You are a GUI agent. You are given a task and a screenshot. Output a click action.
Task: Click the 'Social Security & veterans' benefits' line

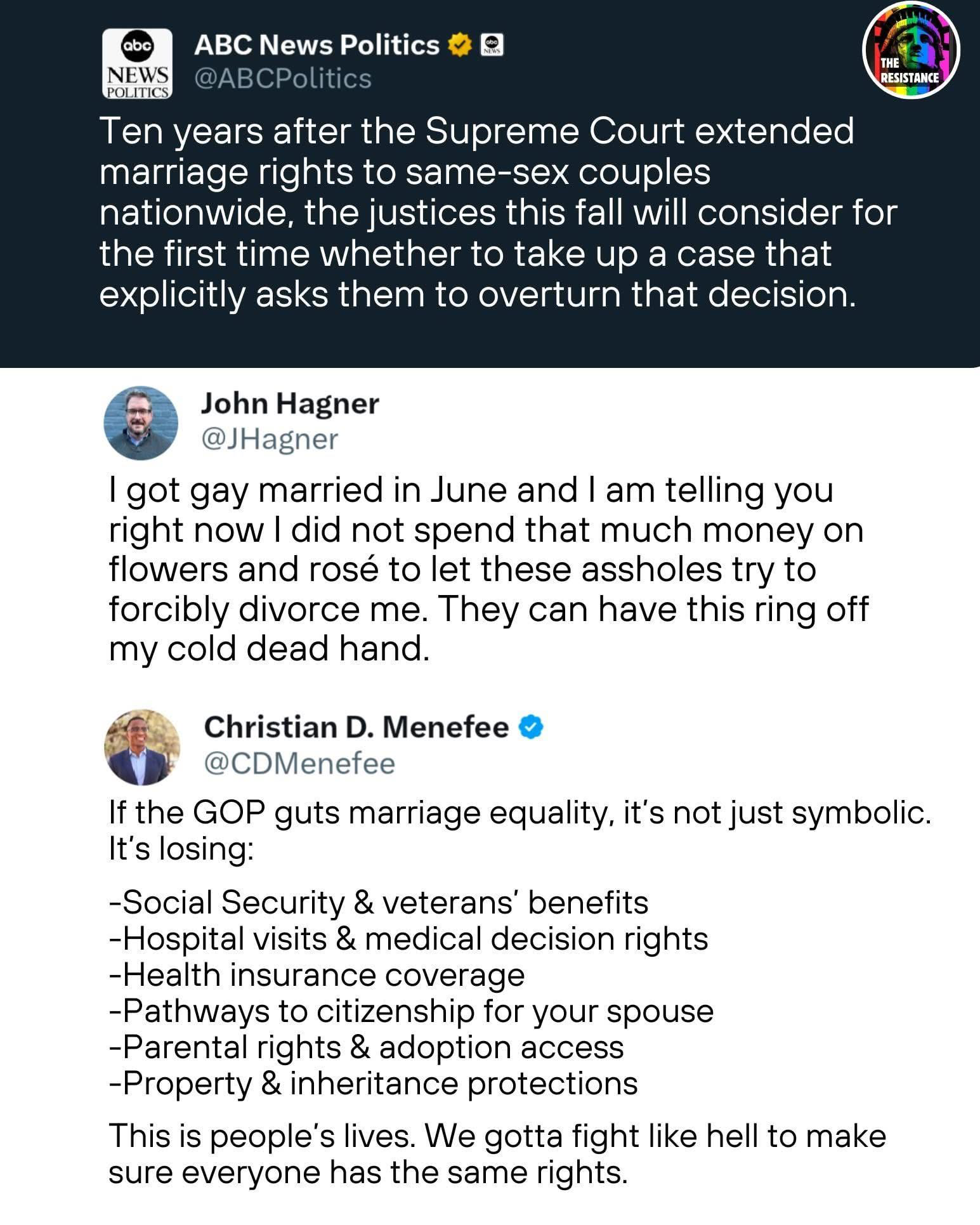click(x=379, y=902)
